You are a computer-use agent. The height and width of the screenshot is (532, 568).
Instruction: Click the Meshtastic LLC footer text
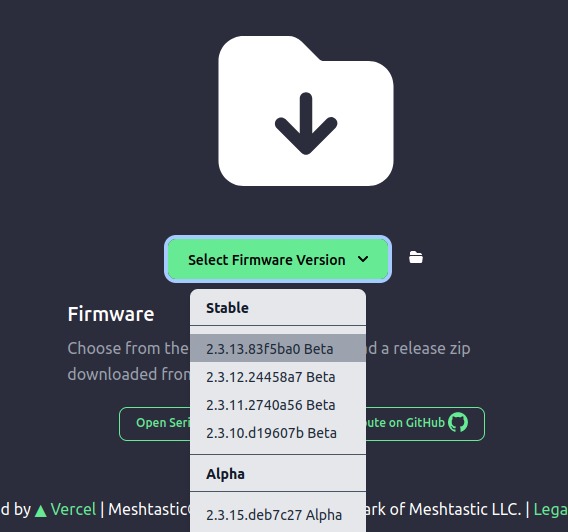[465, 509]
